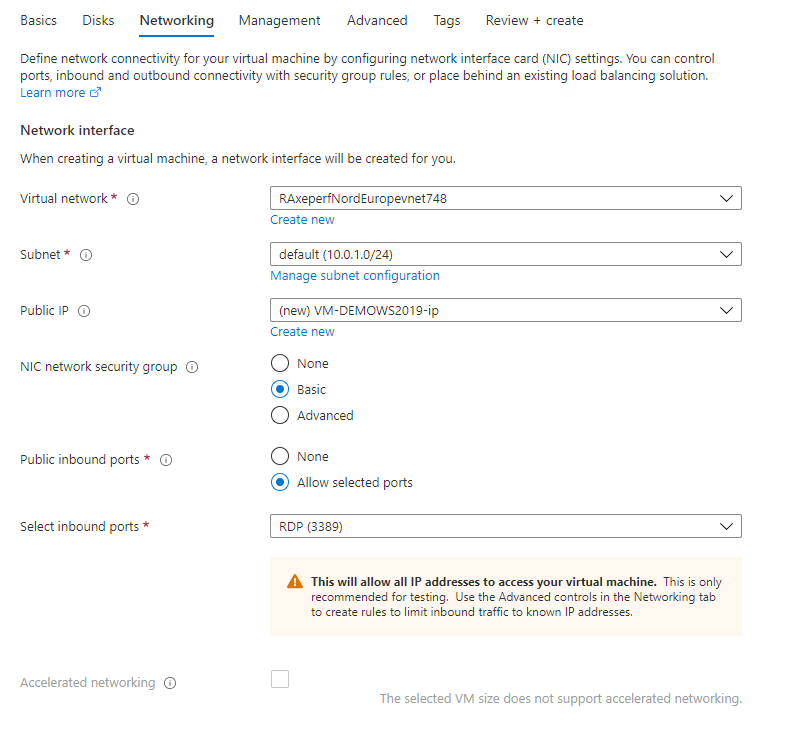Choose Advanced NIC network security group option
This screenshot has width=806, height=729.
(280, 416)
